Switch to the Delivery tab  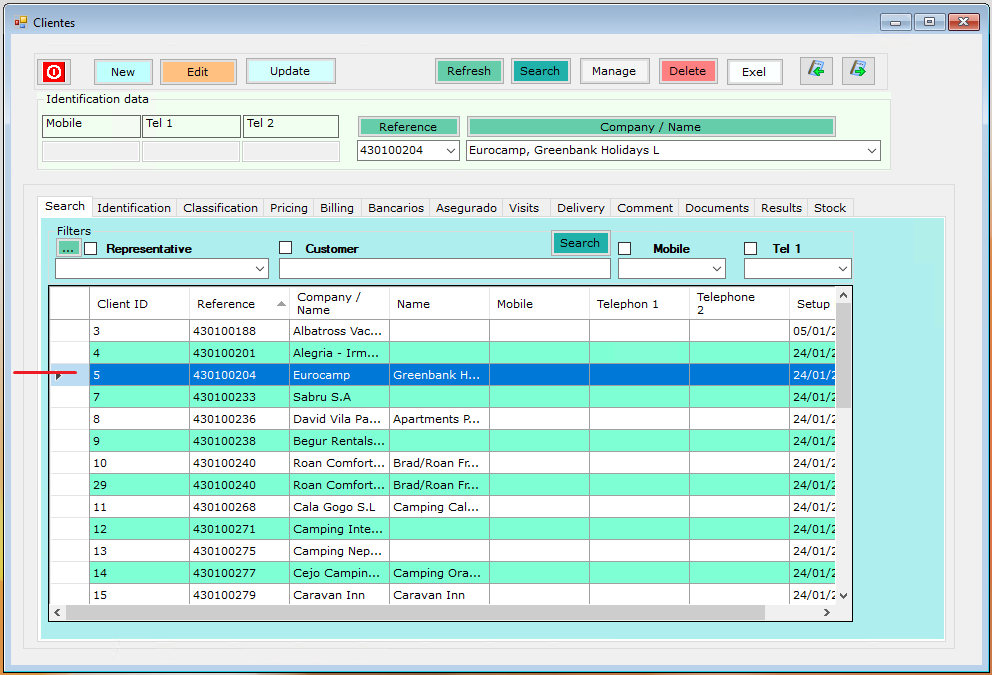(x=581, y=208)
